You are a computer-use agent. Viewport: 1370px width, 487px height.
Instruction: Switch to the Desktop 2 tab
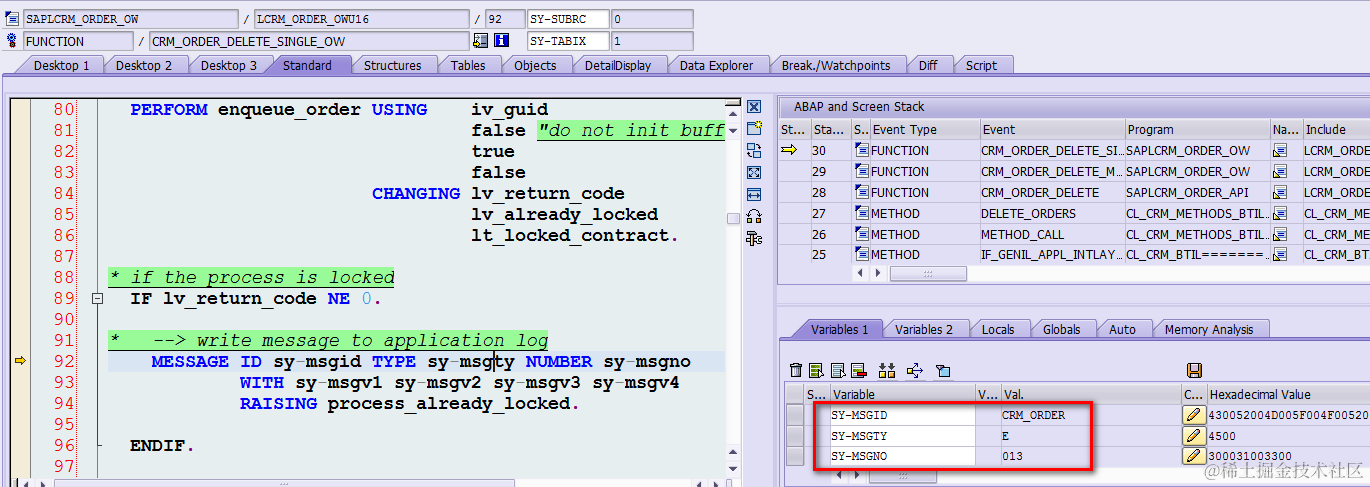[x=144, y=65]
